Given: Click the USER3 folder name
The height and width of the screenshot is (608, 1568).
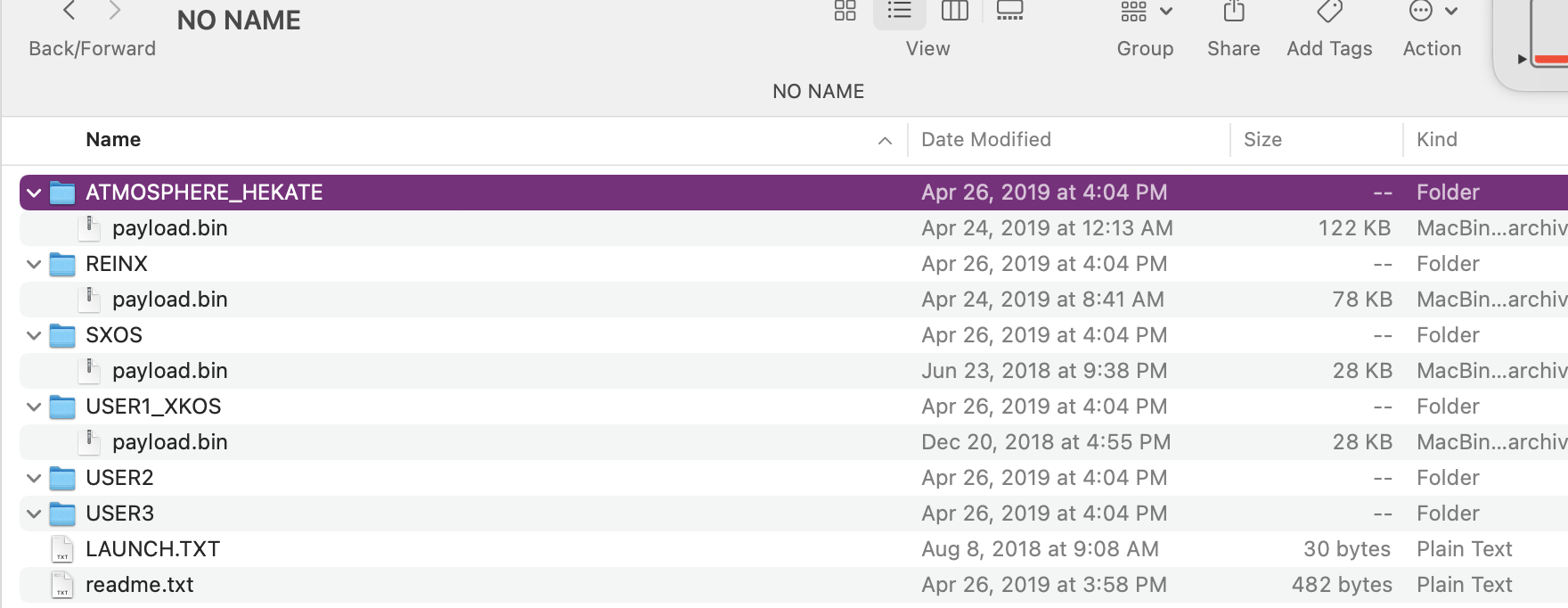Looking at the screenshot, I should (x=119, y=514).
